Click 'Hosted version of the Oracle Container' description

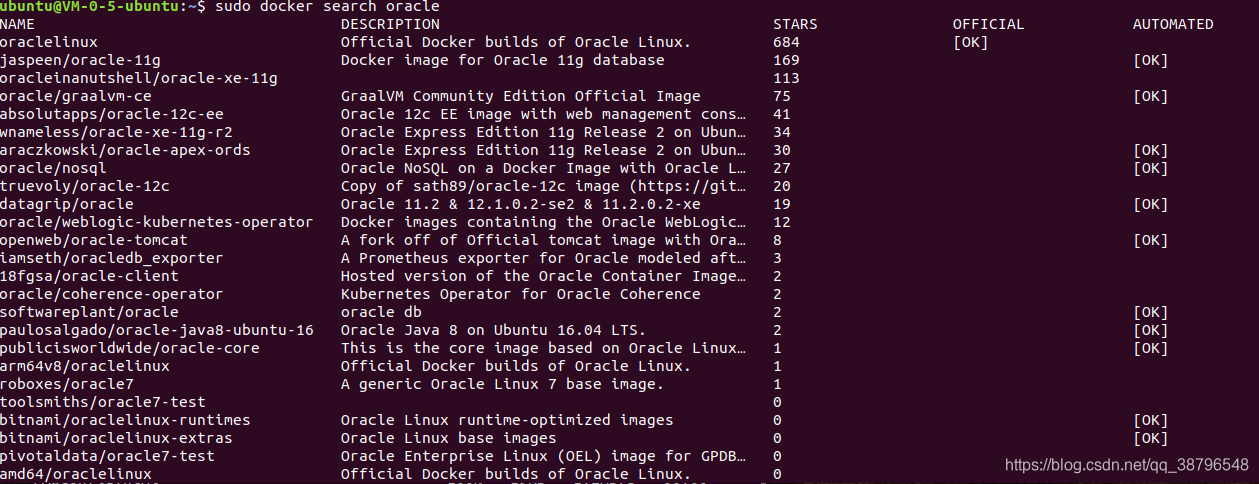[543, 276]
